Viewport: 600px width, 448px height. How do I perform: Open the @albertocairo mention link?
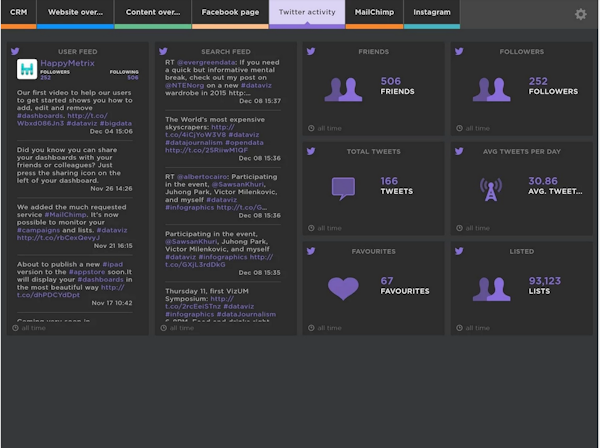pos(202,176)
